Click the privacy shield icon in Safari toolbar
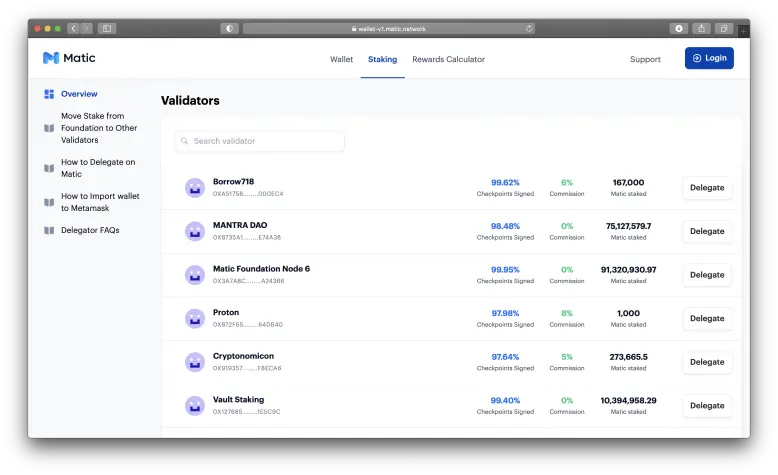This screenshot has width=778, height=475. [x=229, y=28]
